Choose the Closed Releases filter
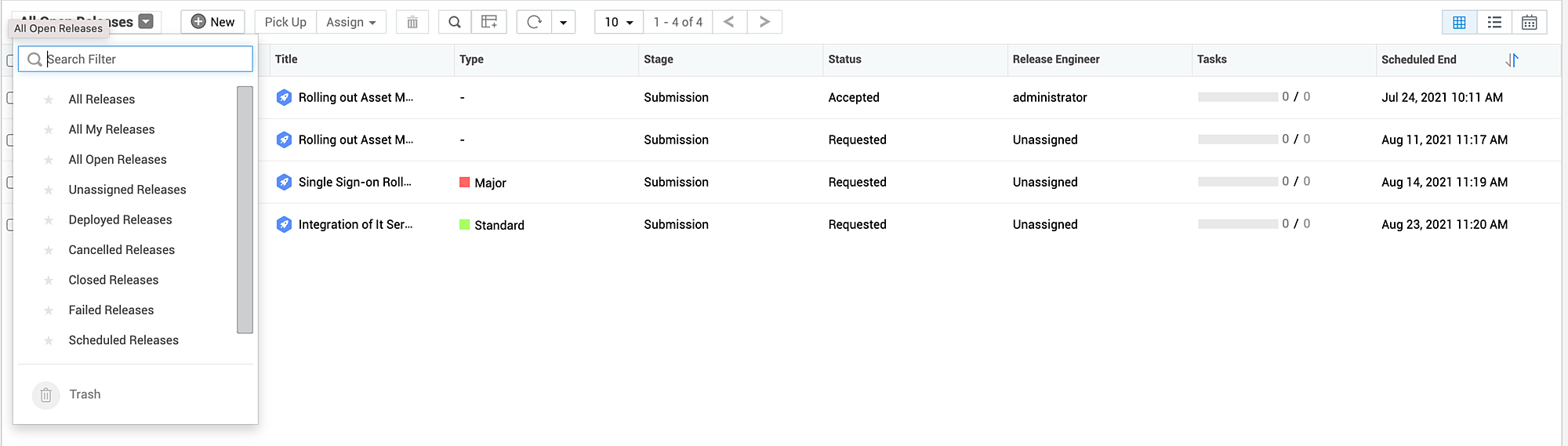1568x446 pixels. pos(114,280)
